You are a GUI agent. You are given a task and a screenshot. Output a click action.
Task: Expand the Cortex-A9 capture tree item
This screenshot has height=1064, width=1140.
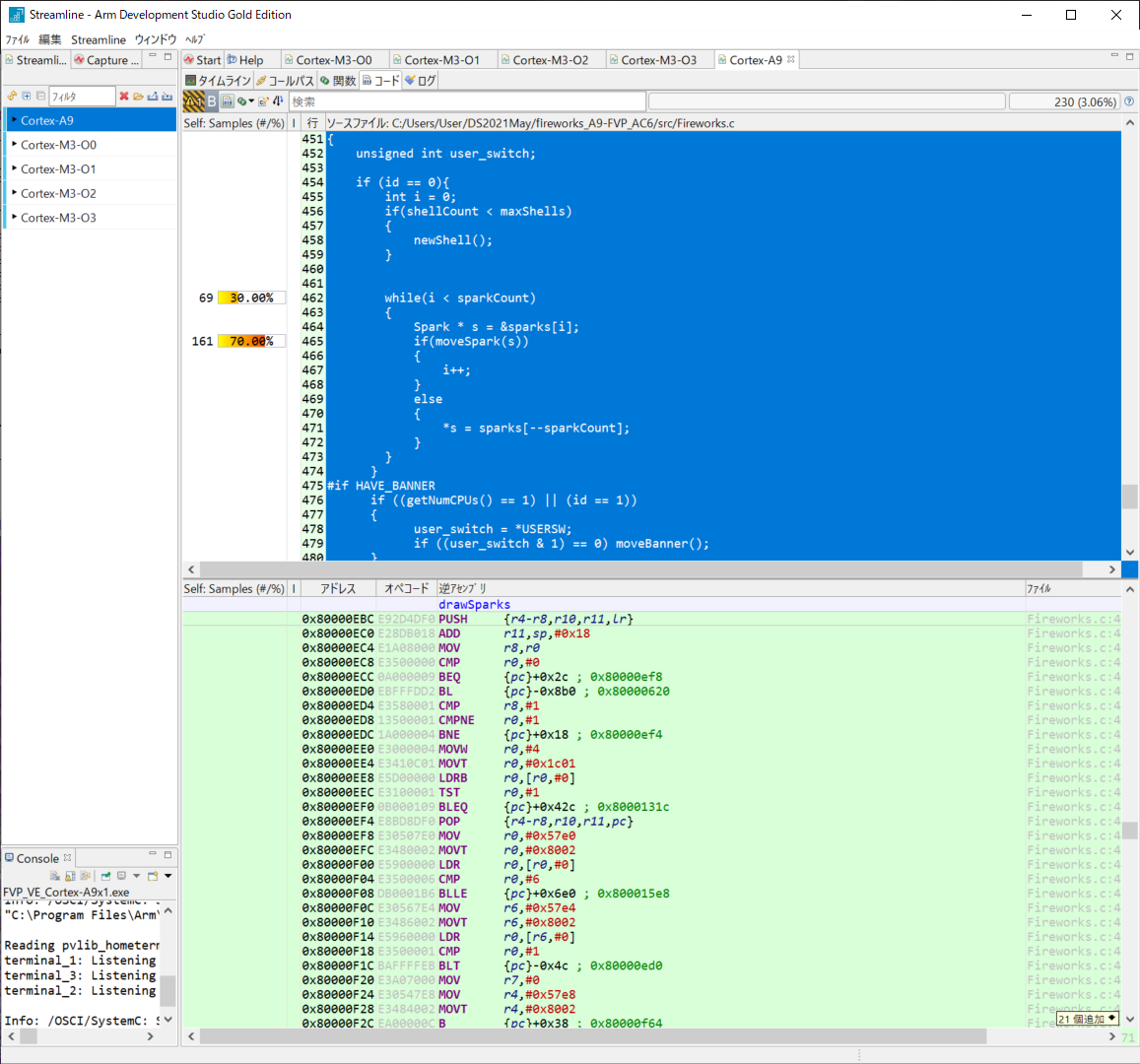(14, 120)
